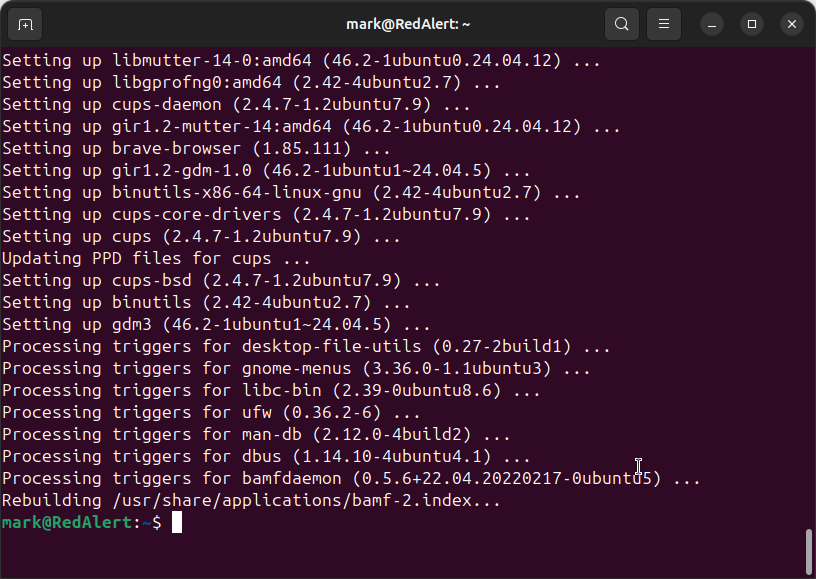
Task: Click the block cursor at the prompt
Action: click(177, 522)
